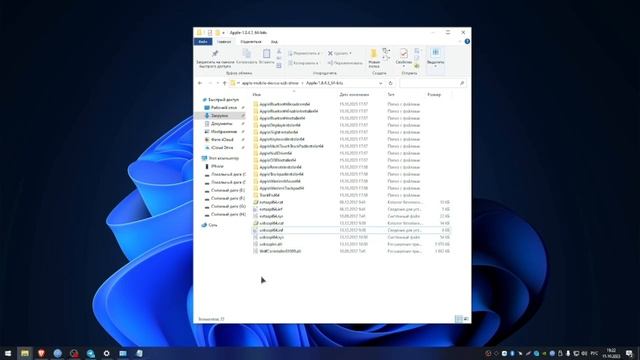
Task: Click the Удалить (Delete) X icon
Action: point(330,53)
